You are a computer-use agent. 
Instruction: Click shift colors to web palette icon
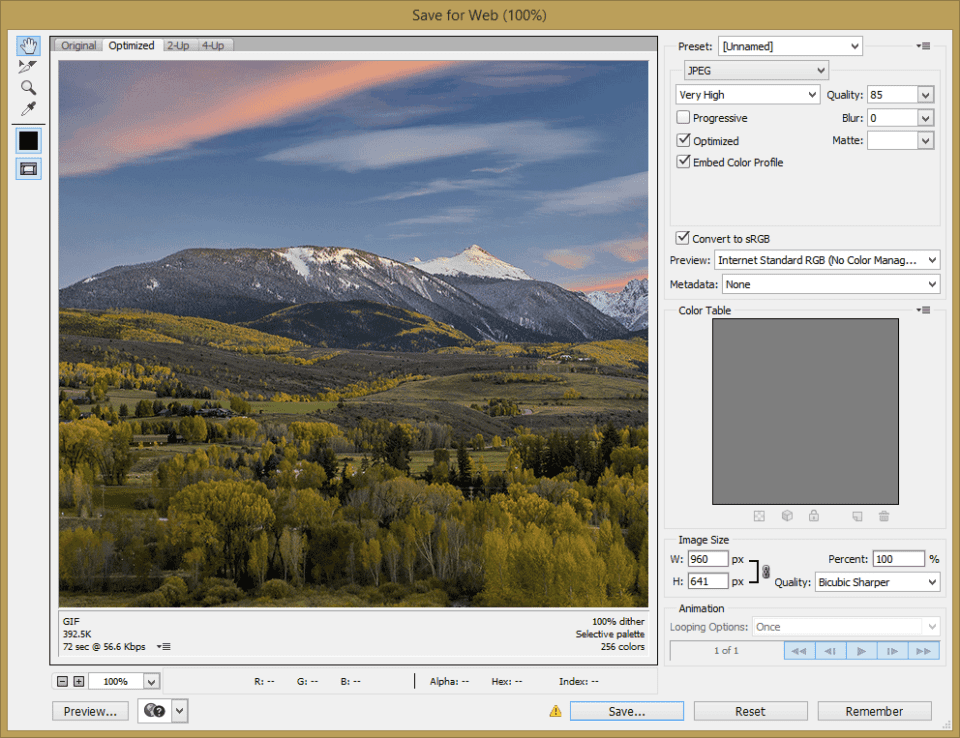[787, 516]
